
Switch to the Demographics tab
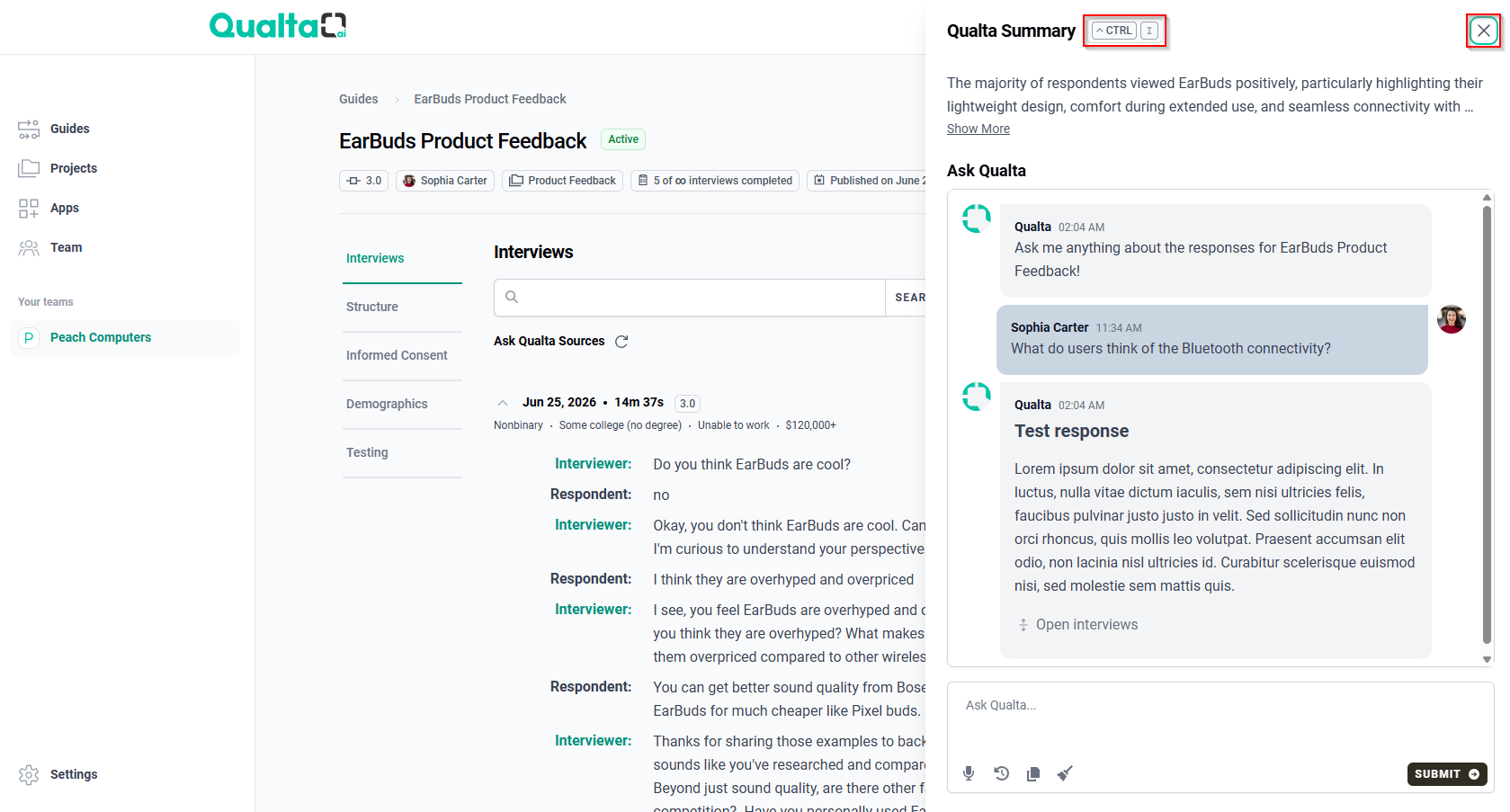pos(387,404)
